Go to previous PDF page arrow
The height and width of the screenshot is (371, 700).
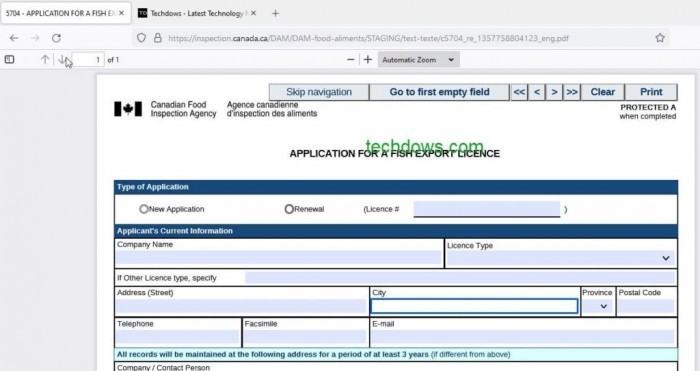[x=45, y=59]
